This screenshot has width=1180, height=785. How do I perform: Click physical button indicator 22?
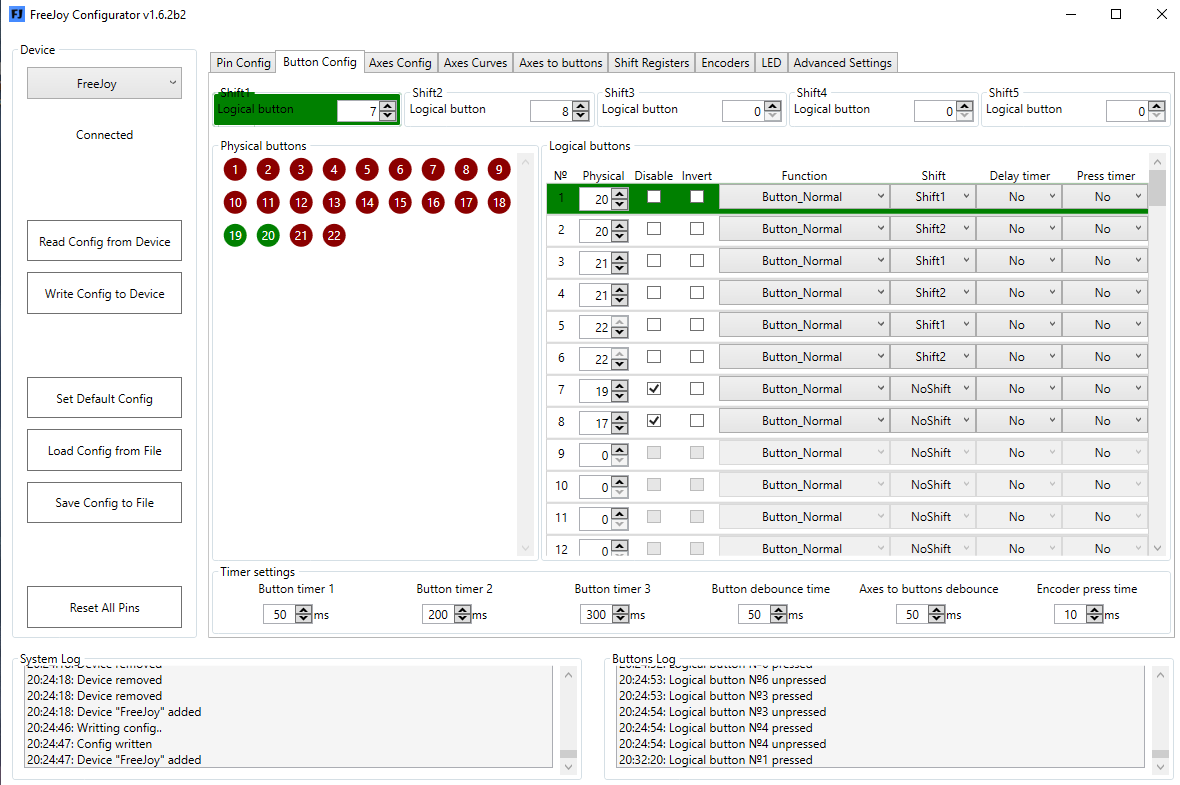(333, 236)
